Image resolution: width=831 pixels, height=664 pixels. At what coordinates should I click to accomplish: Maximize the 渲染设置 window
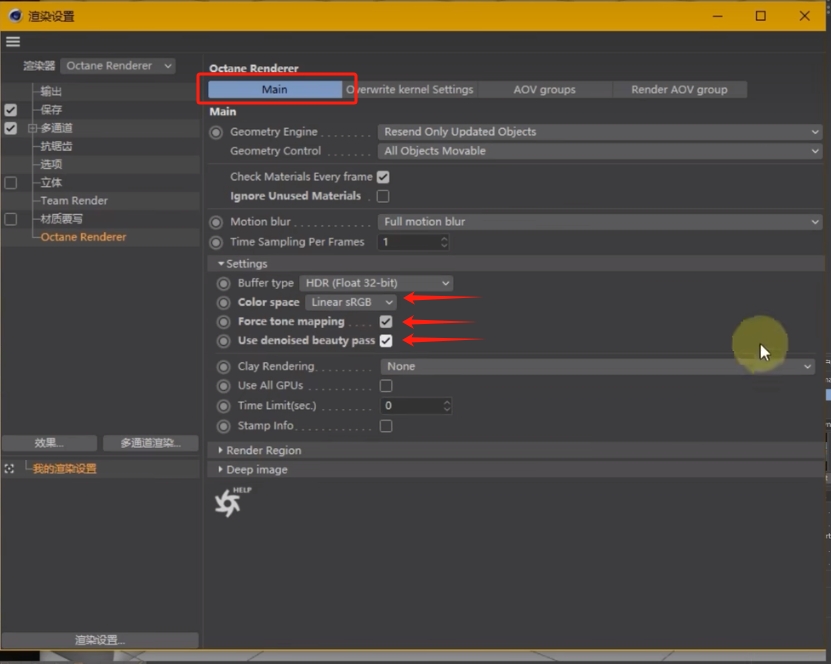coord(761,16)
